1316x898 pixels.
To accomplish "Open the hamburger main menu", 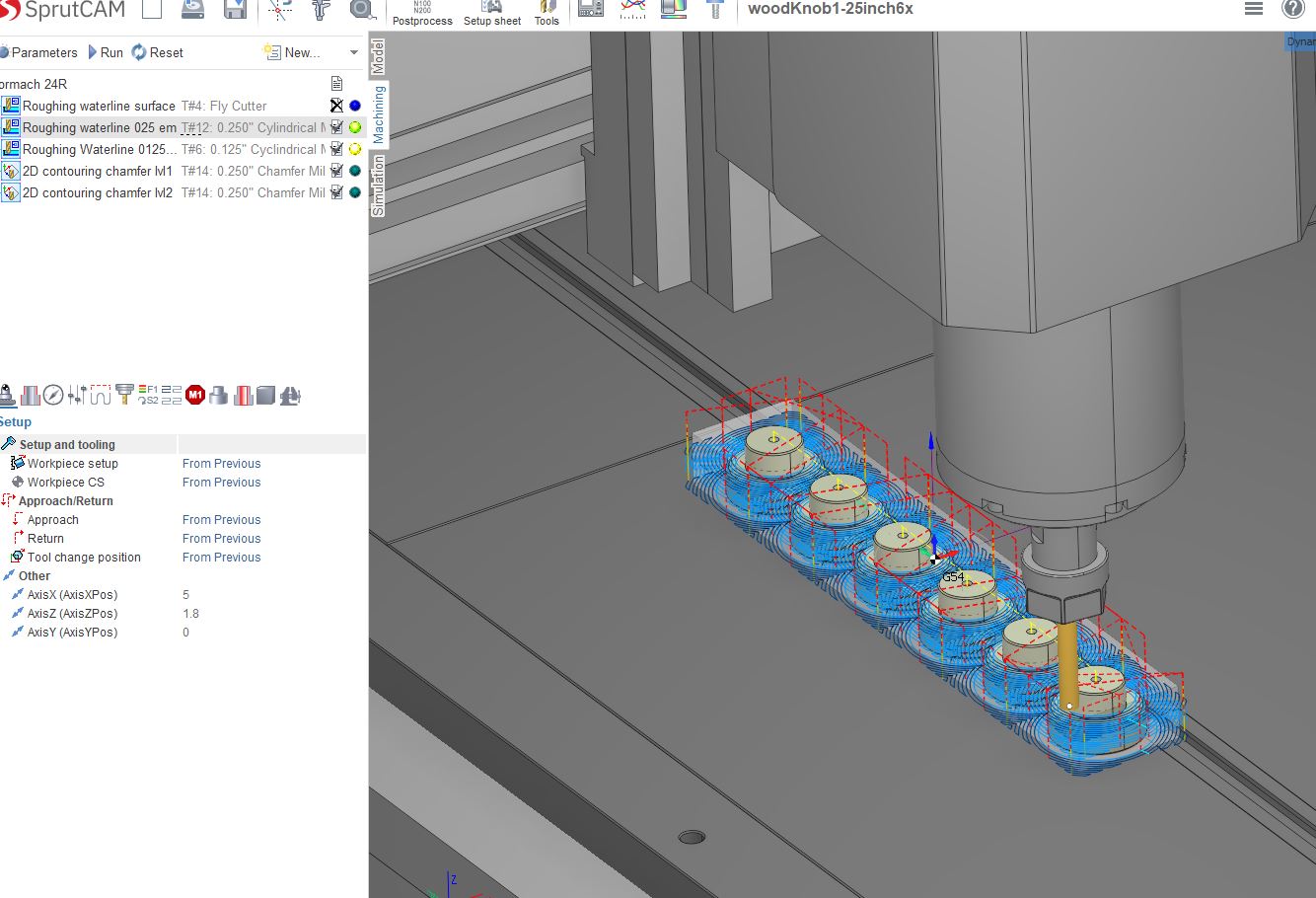I will (1254, 9).
